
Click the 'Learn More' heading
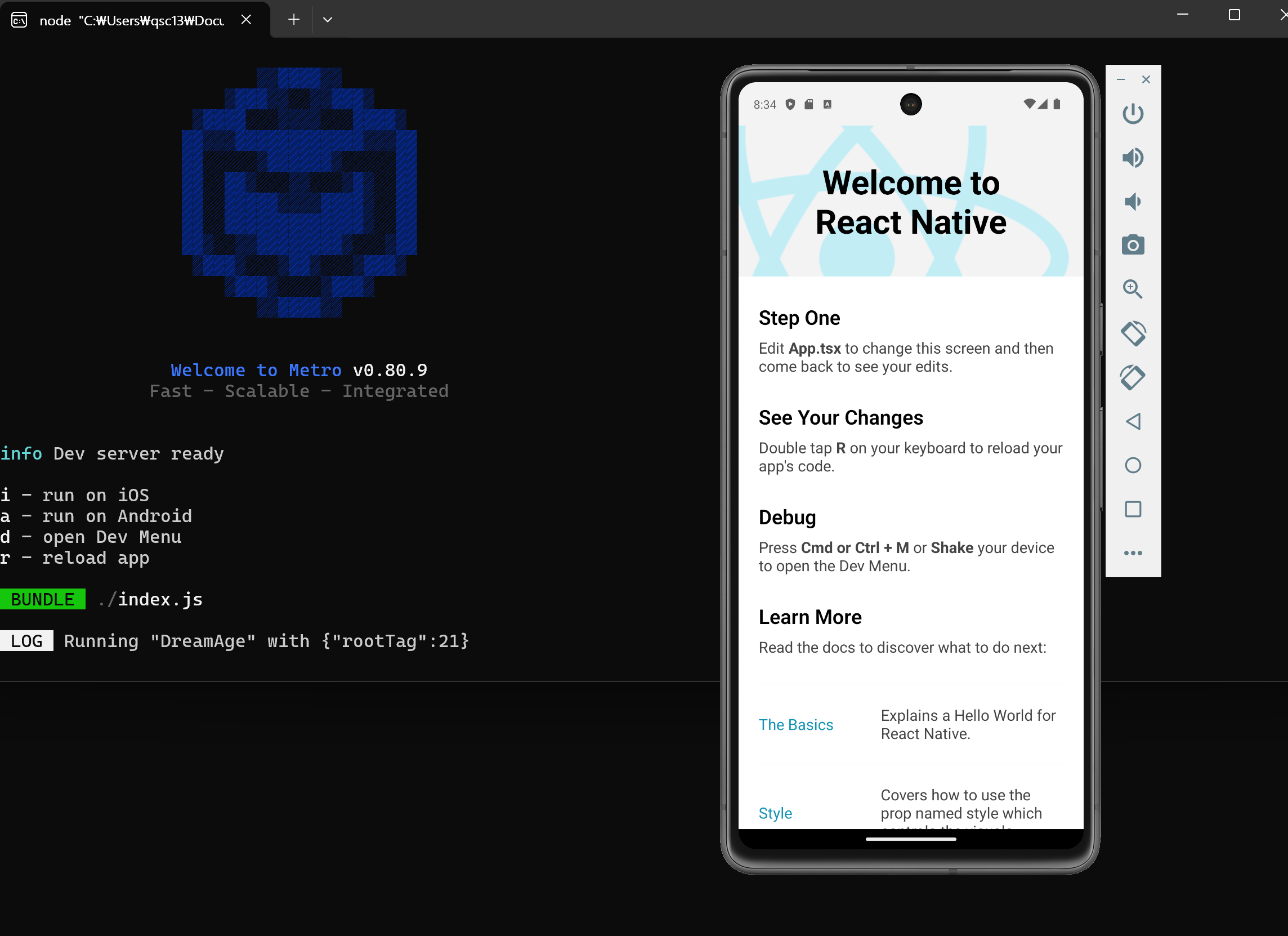pyautogui.click(x=810, y=617)
